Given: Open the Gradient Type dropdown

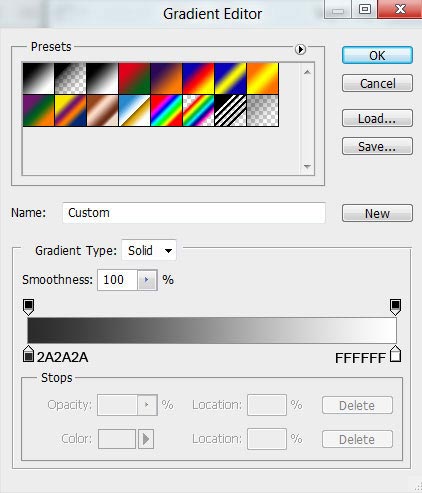Looking at the screenshot, I should click(x=149, y=250).
